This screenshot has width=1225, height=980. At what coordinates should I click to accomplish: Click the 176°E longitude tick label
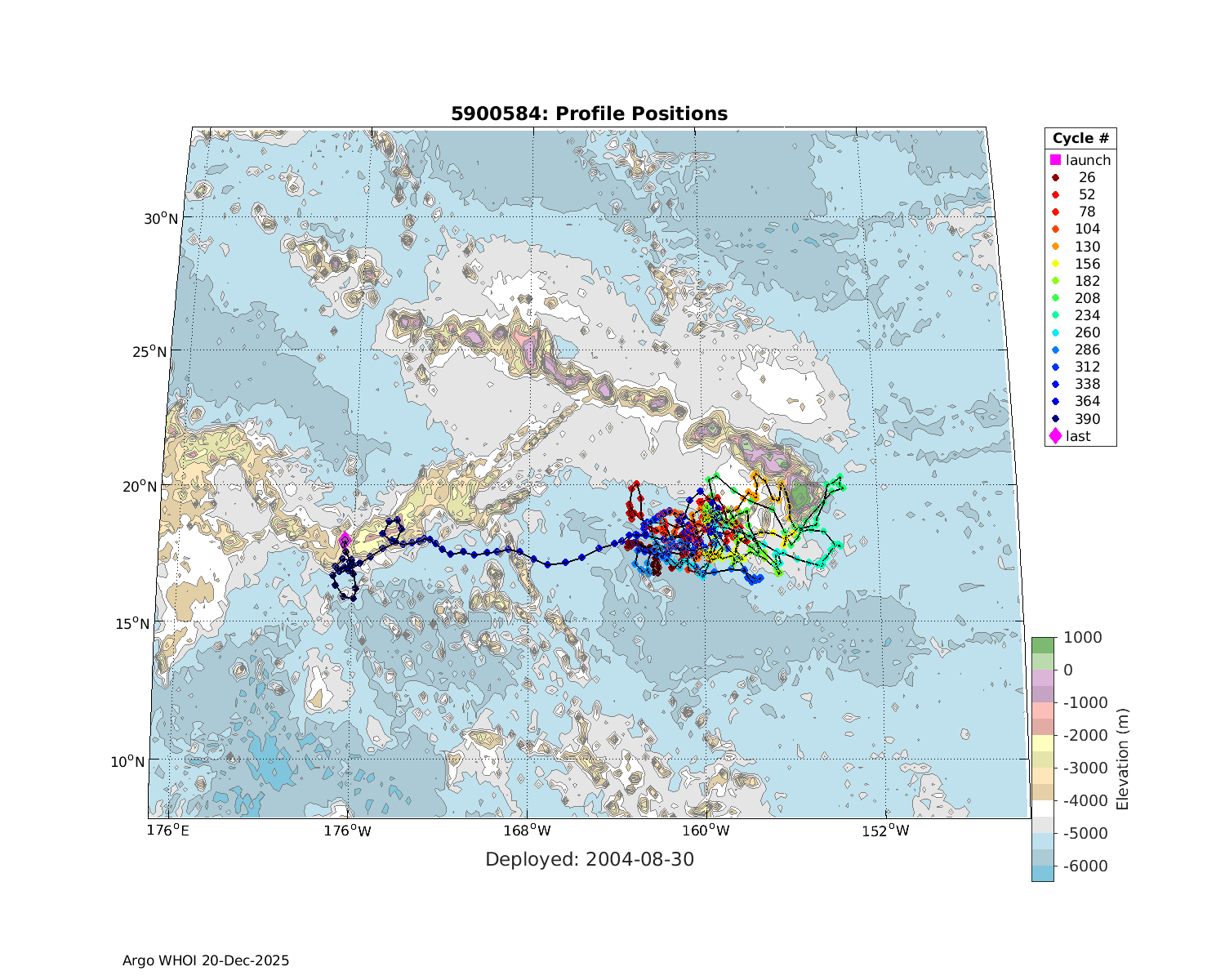[168, 831]
